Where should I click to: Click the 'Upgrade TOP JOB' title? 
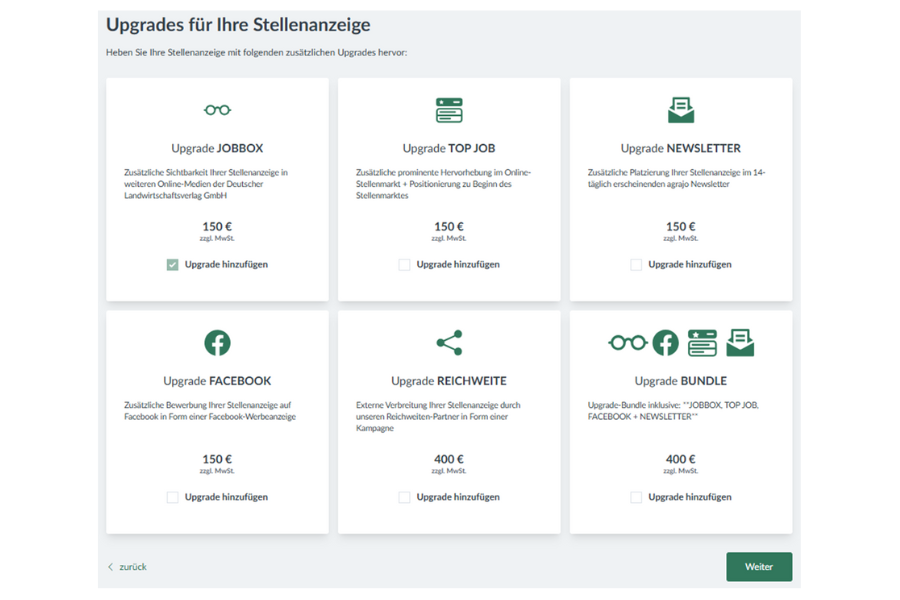(449, 148)
